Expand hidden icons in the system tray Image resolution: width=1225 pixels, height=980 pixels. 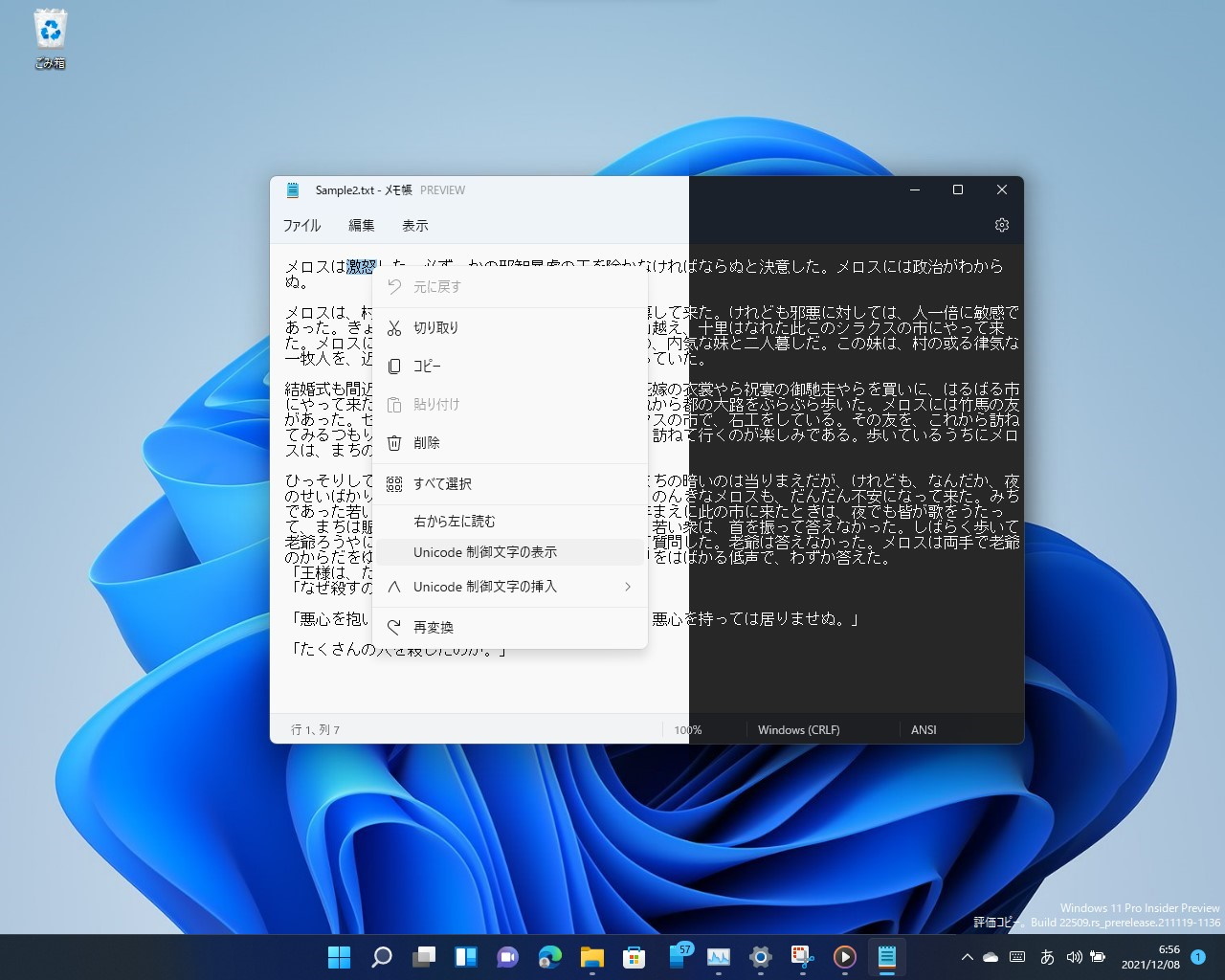[967, 956]
